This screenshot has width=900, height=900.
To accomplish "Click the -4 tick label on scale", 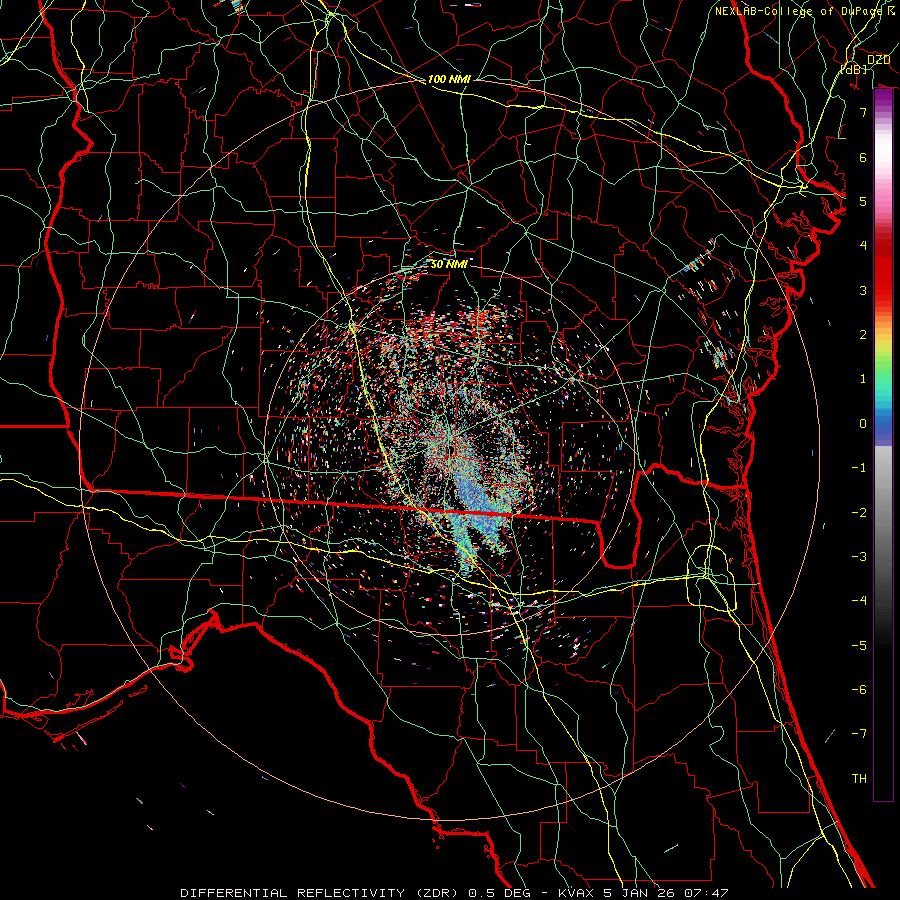I will (x=859, y=600).
